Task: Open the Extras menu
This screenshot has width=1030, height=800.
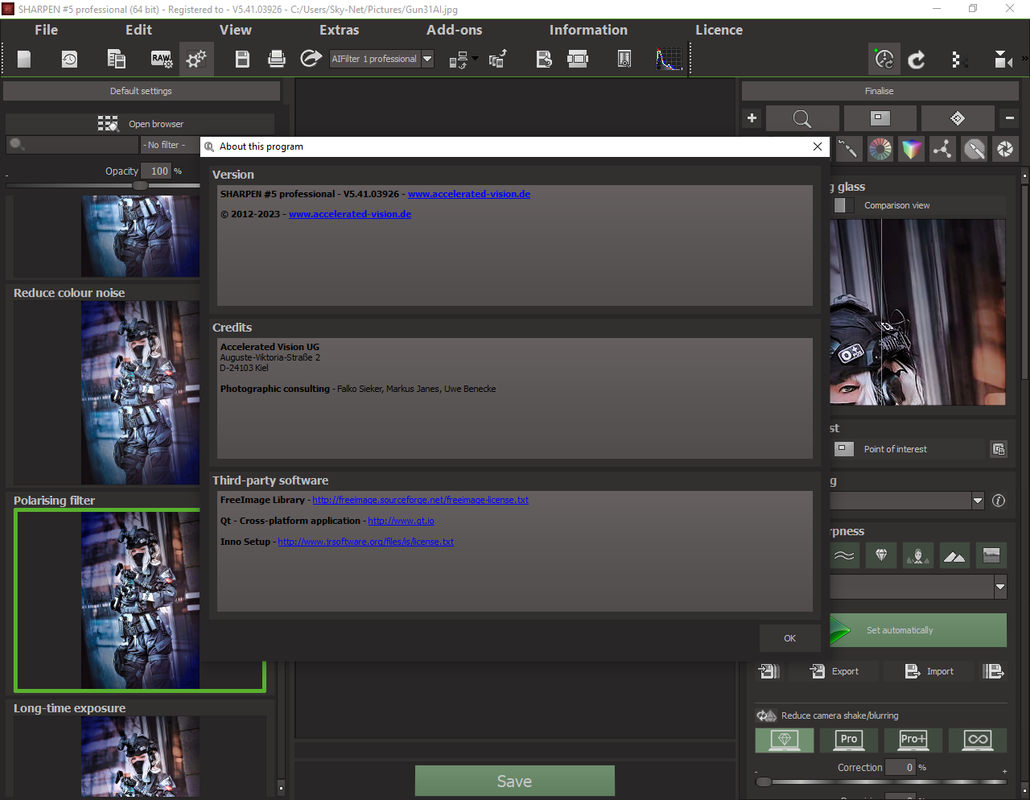Action: (x=339, y=30)
